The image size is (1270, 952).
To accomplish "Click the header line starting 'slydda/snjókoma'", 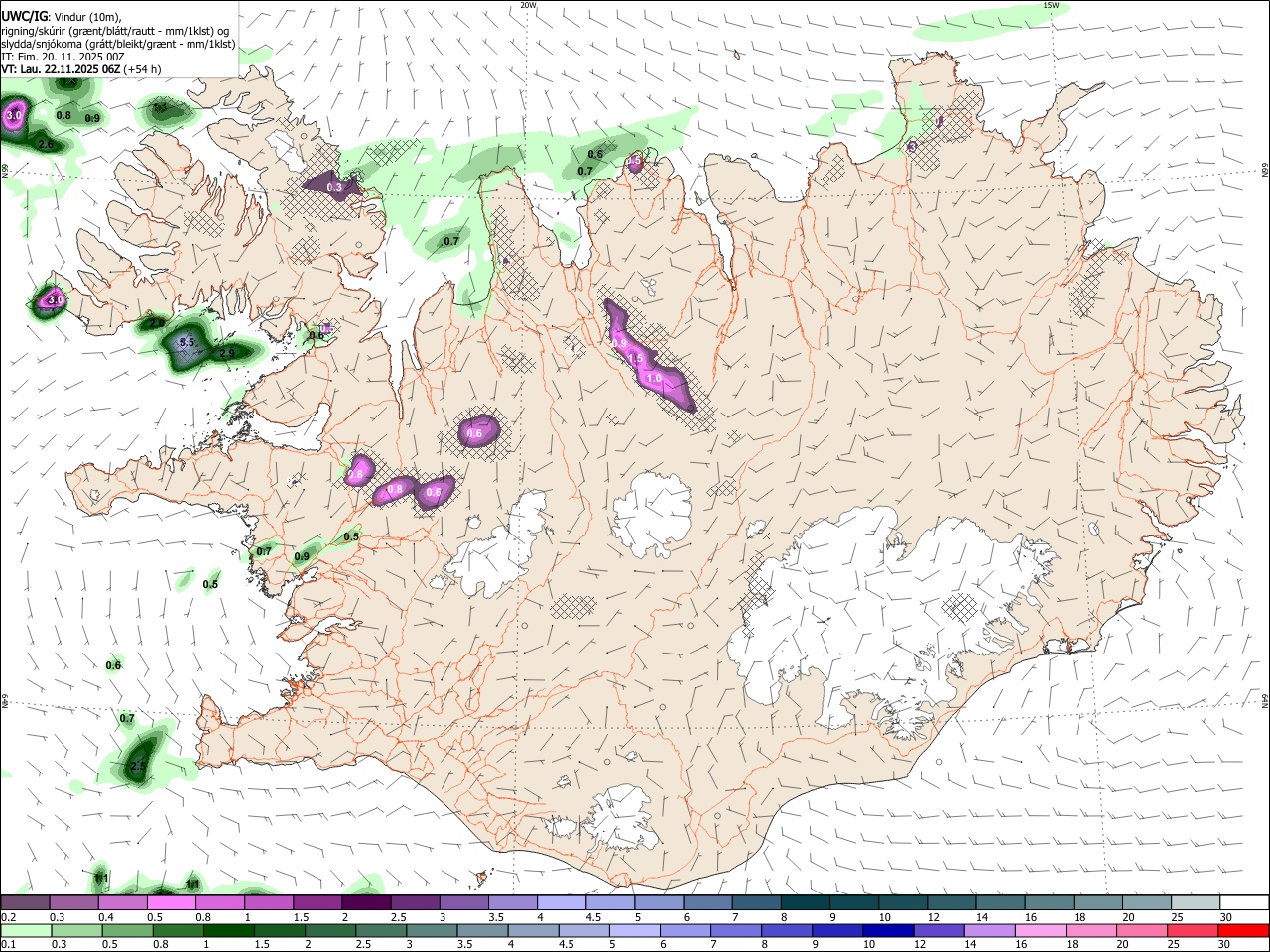I will tap(118, 44).
